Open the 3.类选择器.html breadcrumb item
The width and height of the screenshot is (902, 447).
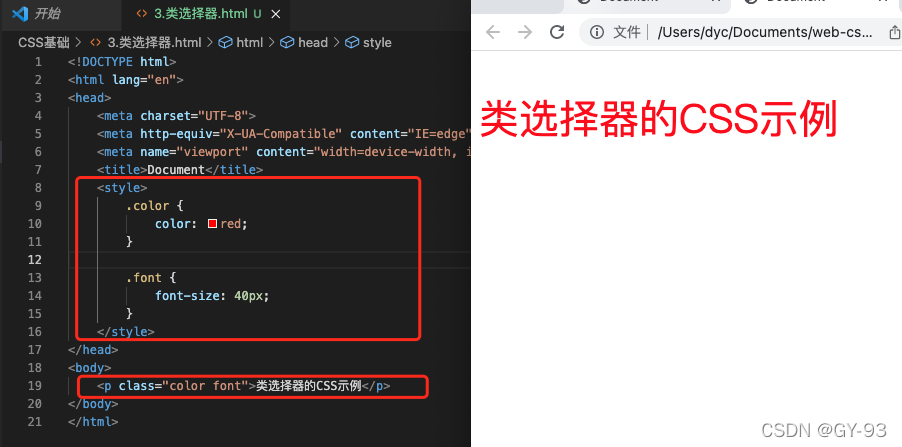tap(154, 43)
